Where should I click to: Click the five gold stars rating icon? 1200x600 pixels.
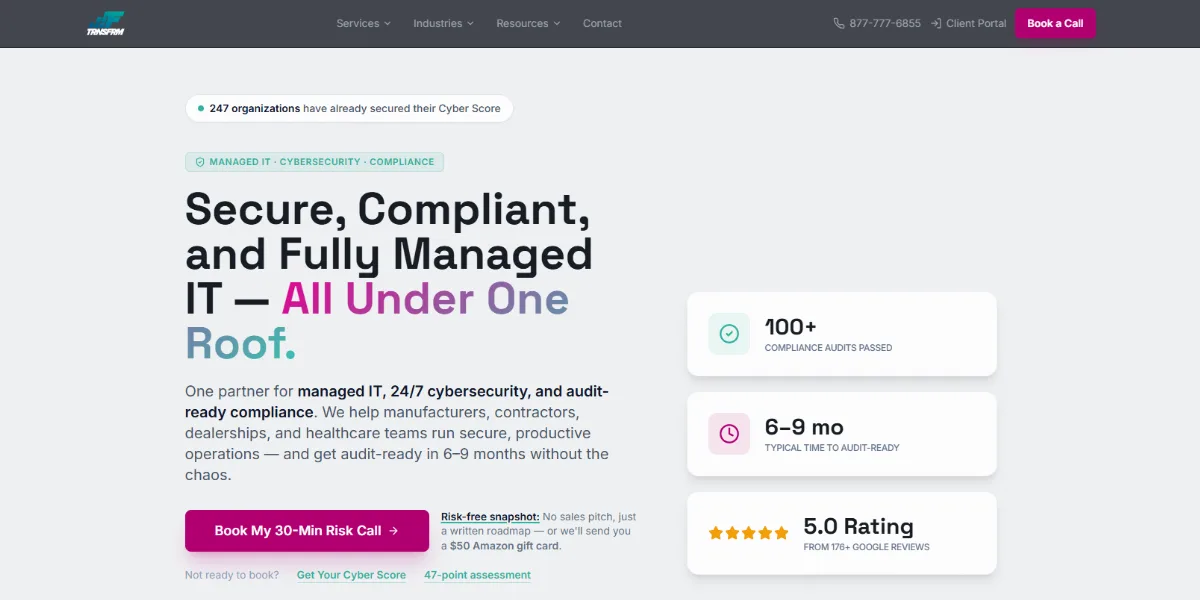tap(748, 533)
